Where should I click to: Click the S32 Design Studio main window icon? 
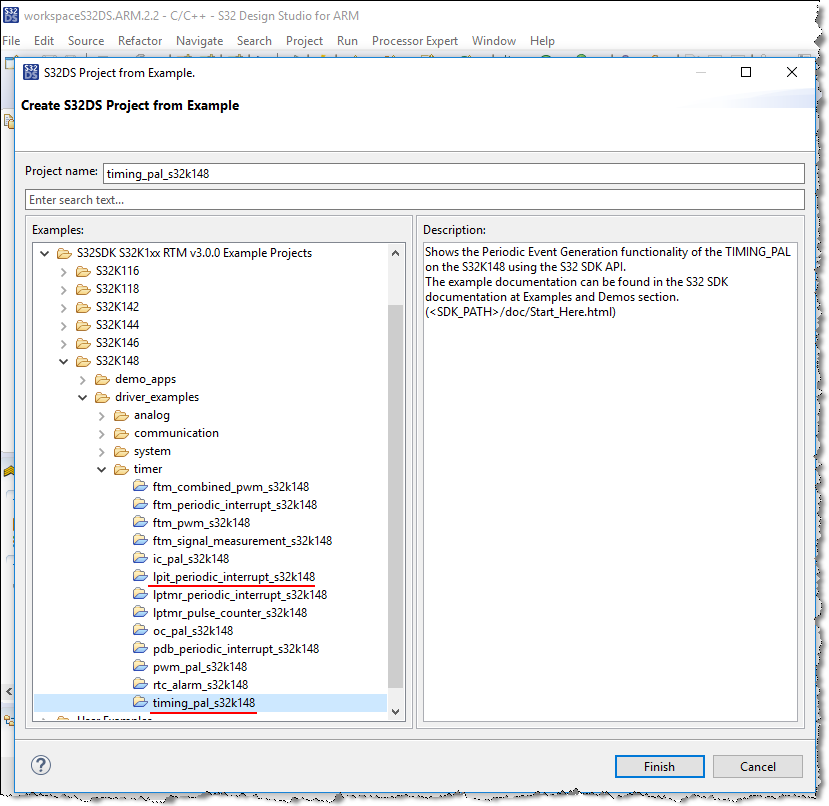pos(11,15)
